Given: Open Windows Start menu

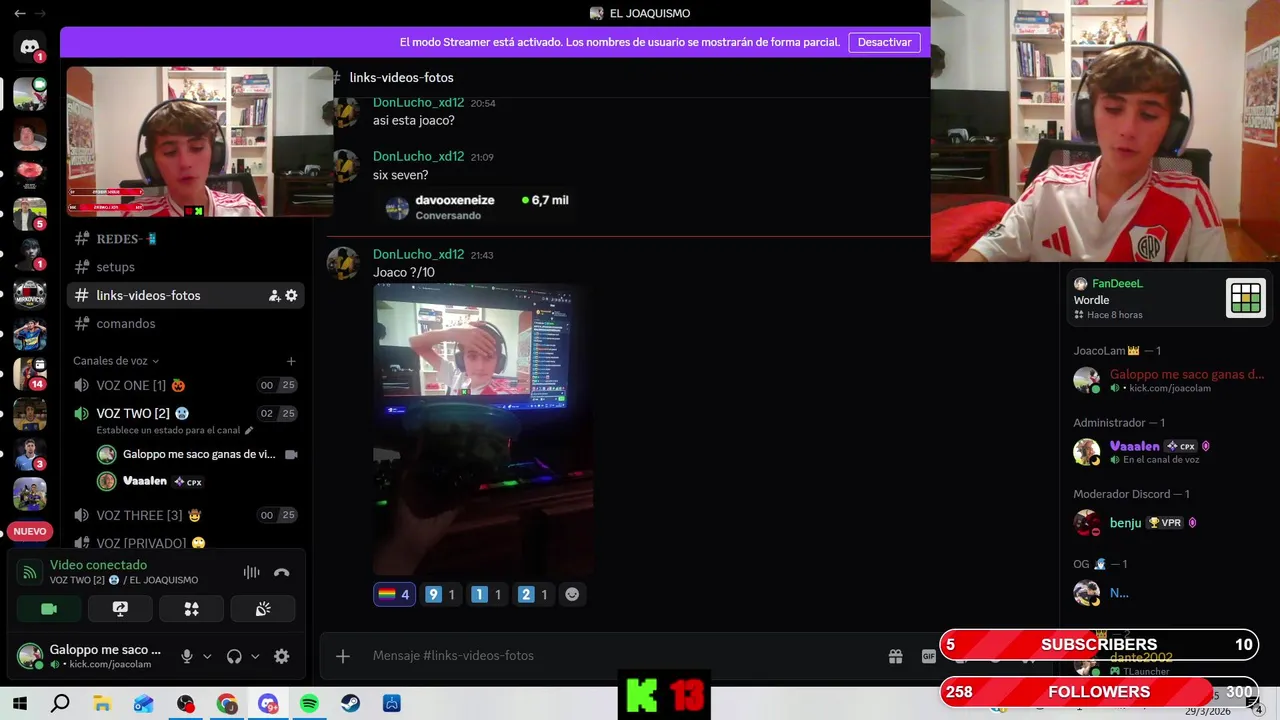Looking at the screenshot, I should pyautogui.click(x=19, y=704).
